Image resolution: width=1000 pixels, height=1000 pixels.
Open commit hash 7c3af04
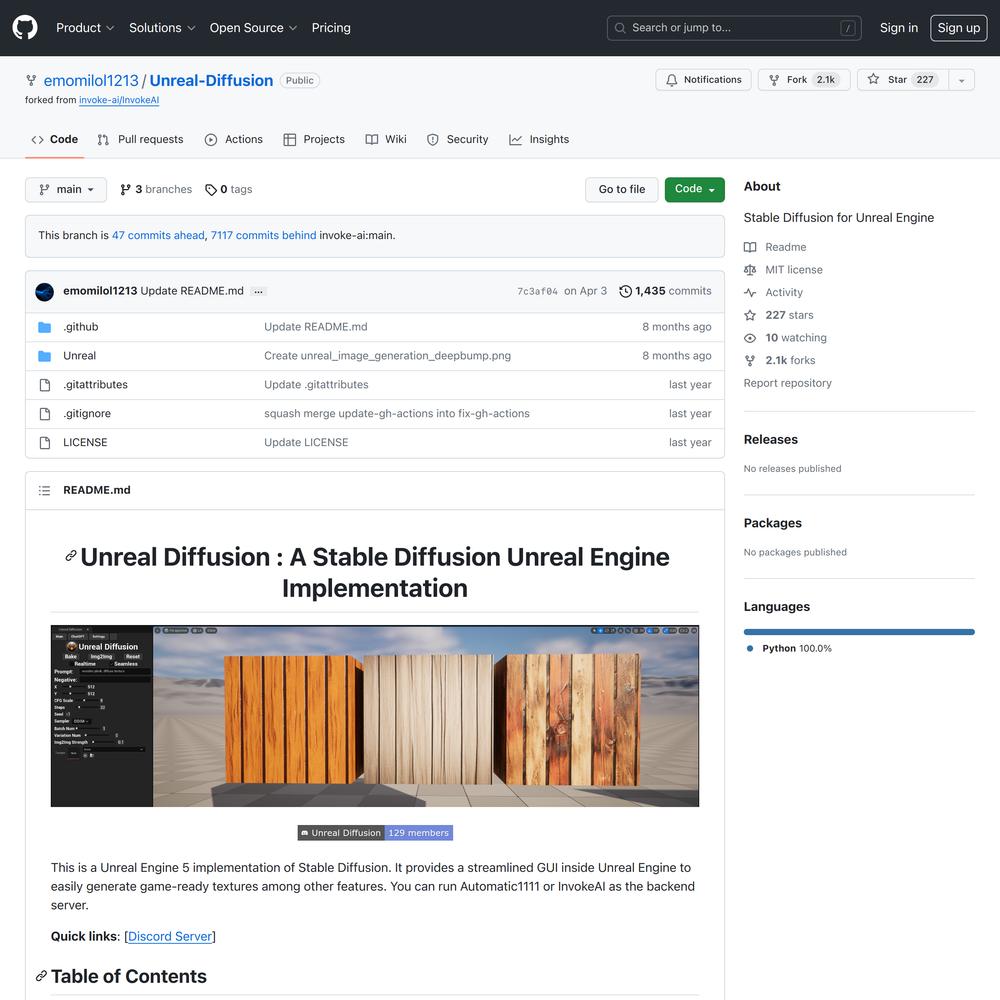(x=537, y=291)
